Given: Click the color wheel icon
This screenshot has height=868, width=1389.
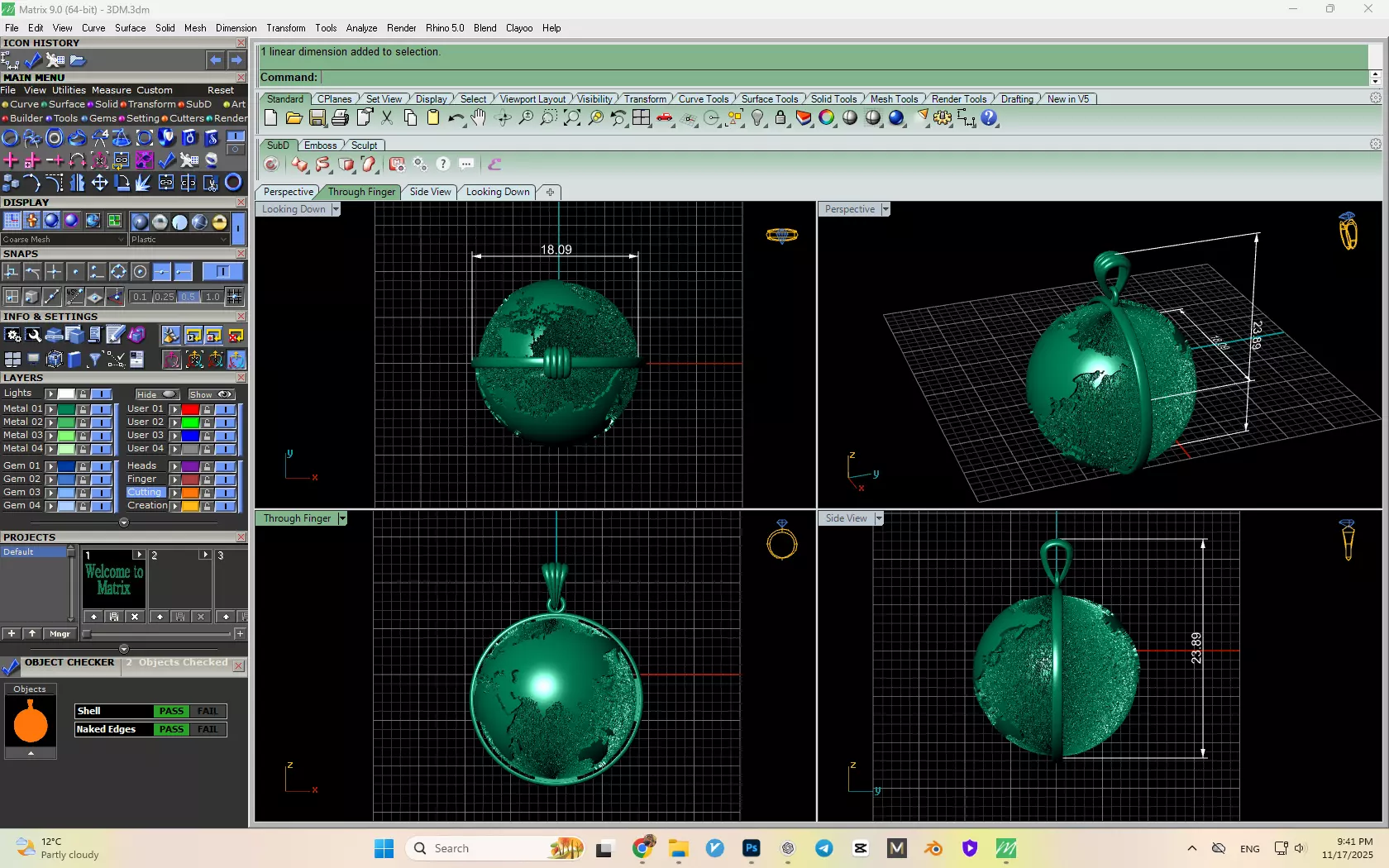Looking at the screenshot, I should coord(827,118).
